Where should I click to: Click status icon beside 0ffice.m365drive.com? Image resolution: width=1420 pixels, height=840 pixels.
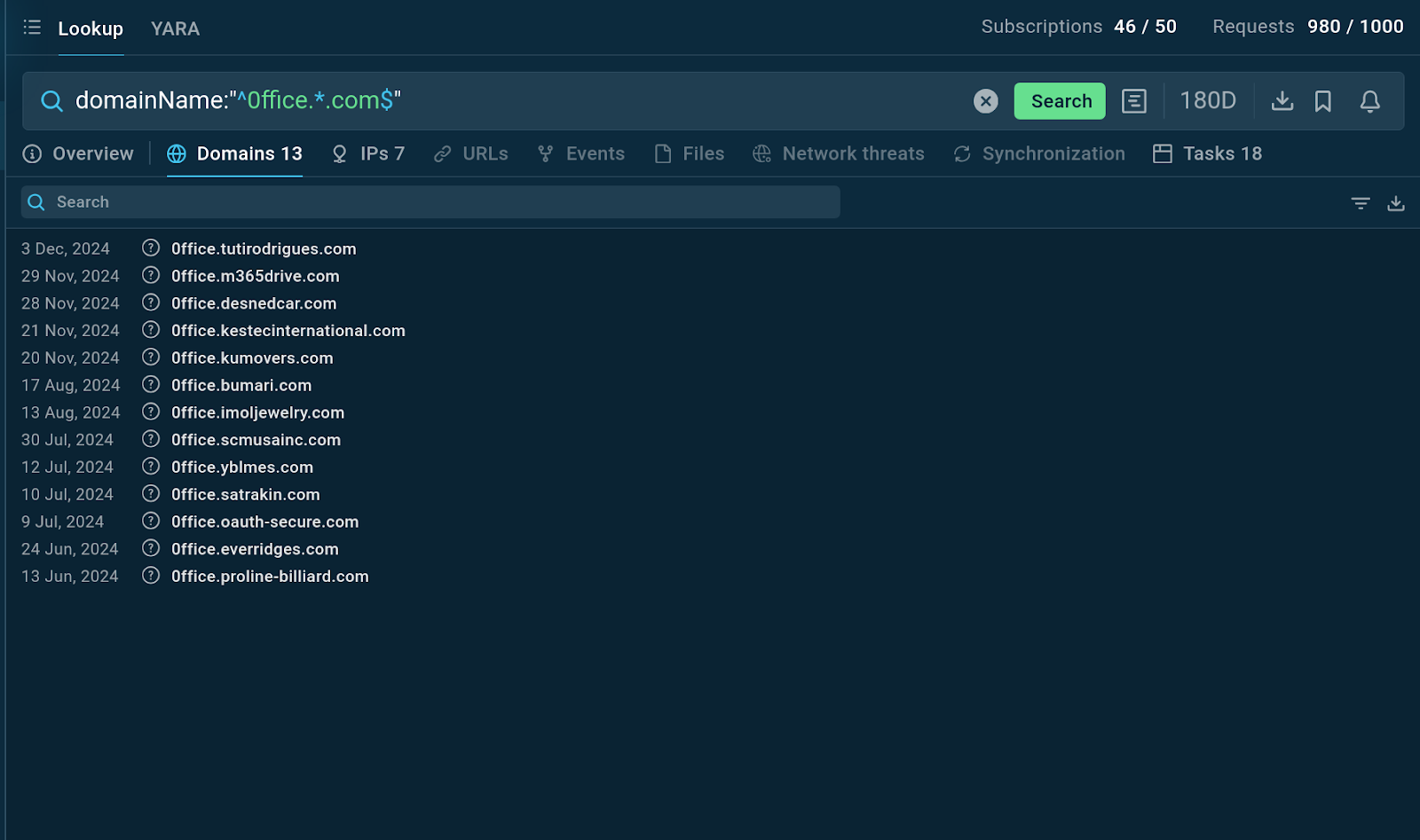click(x=151, y=276)
